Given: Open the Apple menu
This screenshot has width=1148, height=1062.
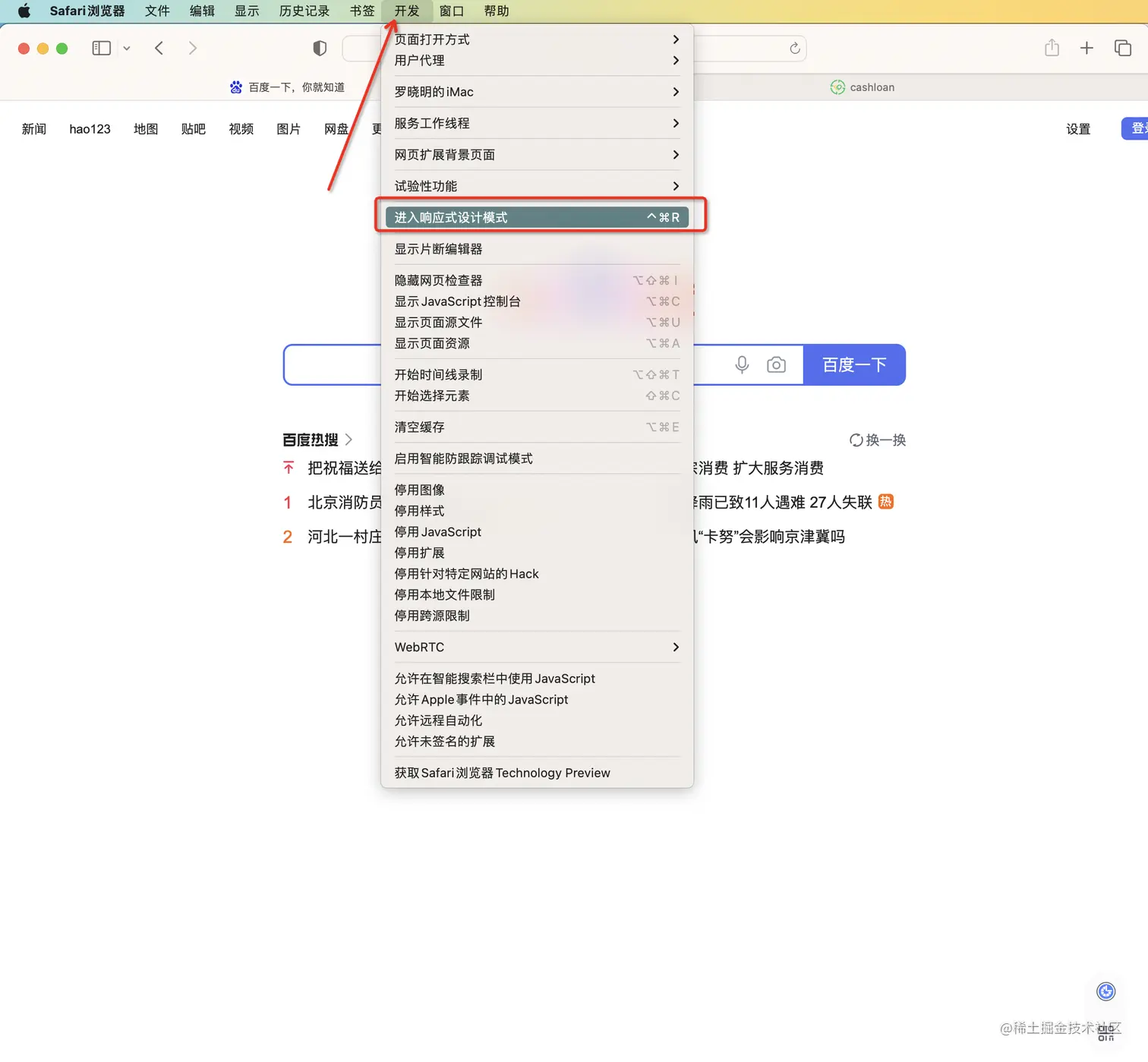Looking at the screenshot, I should pos(24,11).
